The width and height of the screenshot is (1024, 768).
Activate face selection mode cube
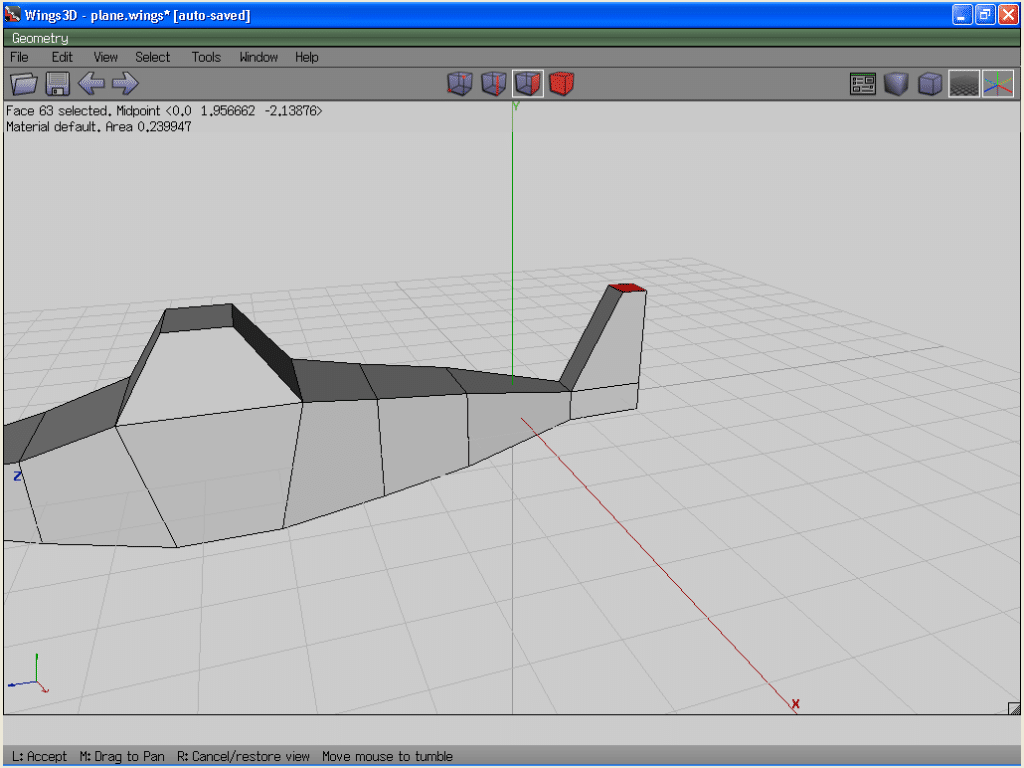(528, 84)
